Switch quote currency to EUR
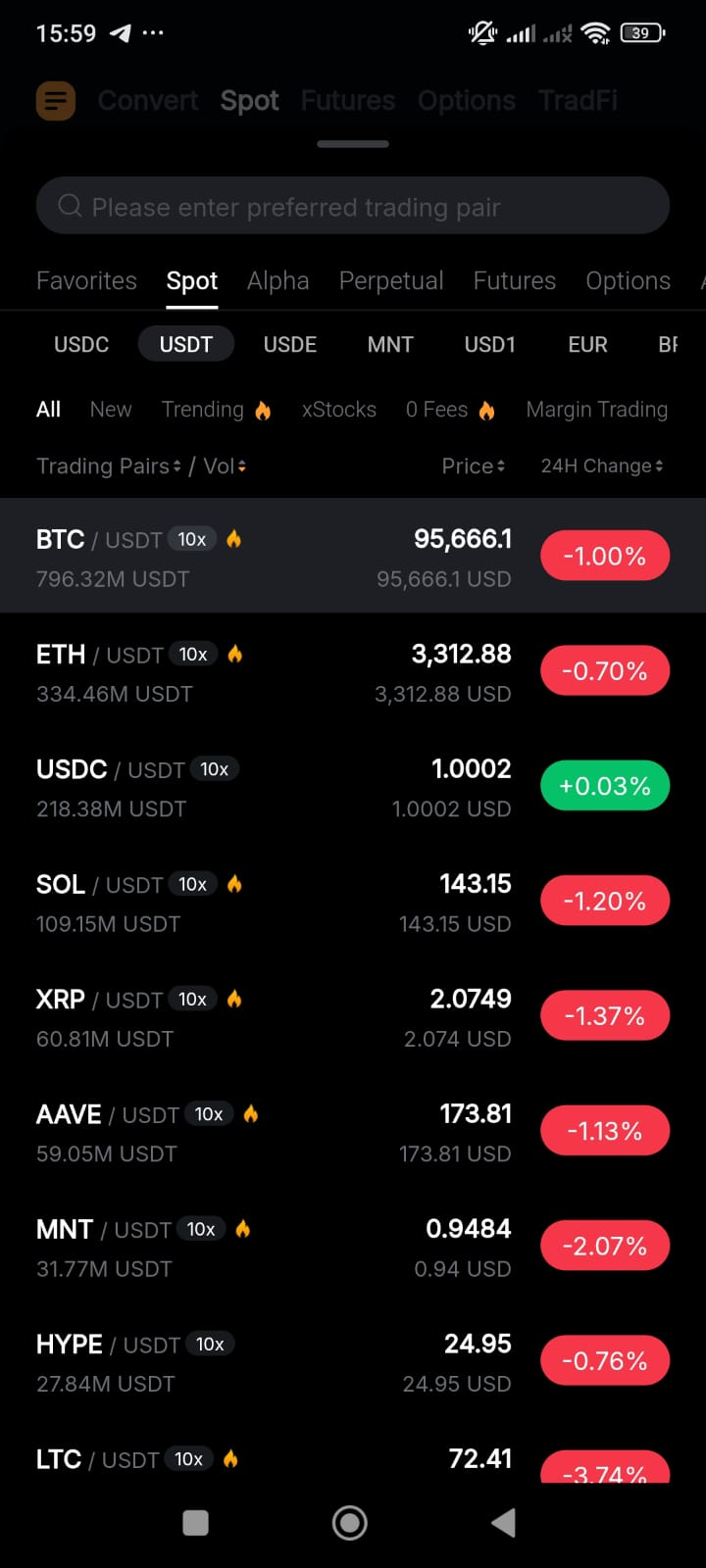Image resolution: width=706 pixels, height=1568 pixels. click(x=587, y=344)
